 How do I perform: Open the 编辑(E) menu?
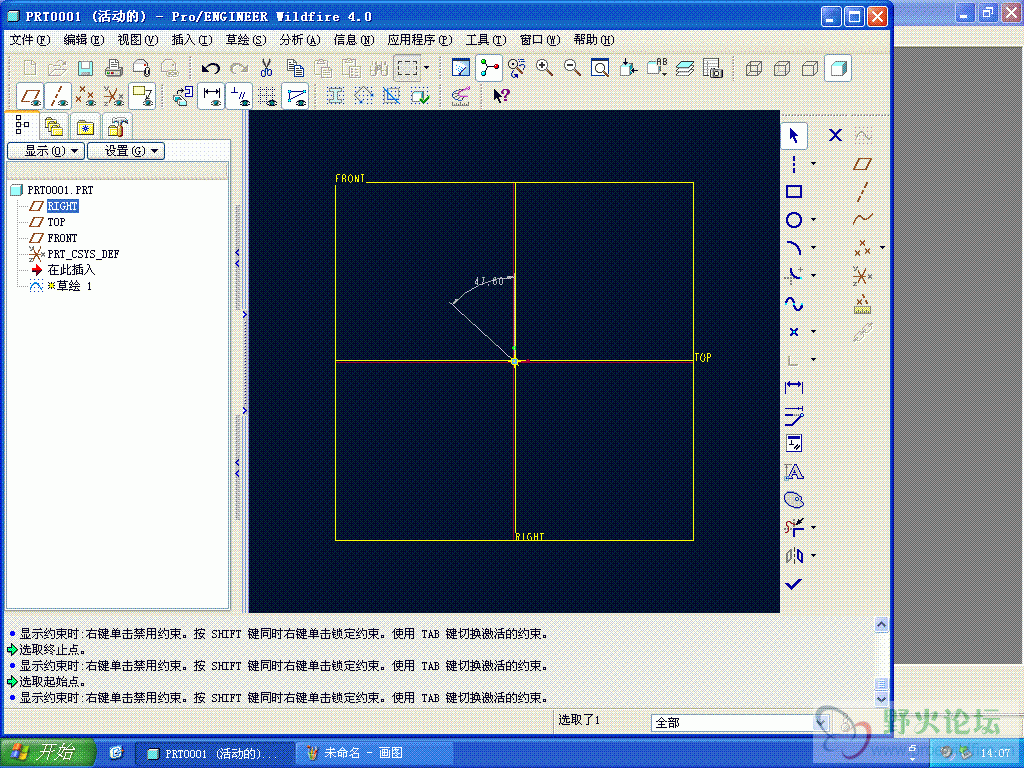(x=84, y=40)
